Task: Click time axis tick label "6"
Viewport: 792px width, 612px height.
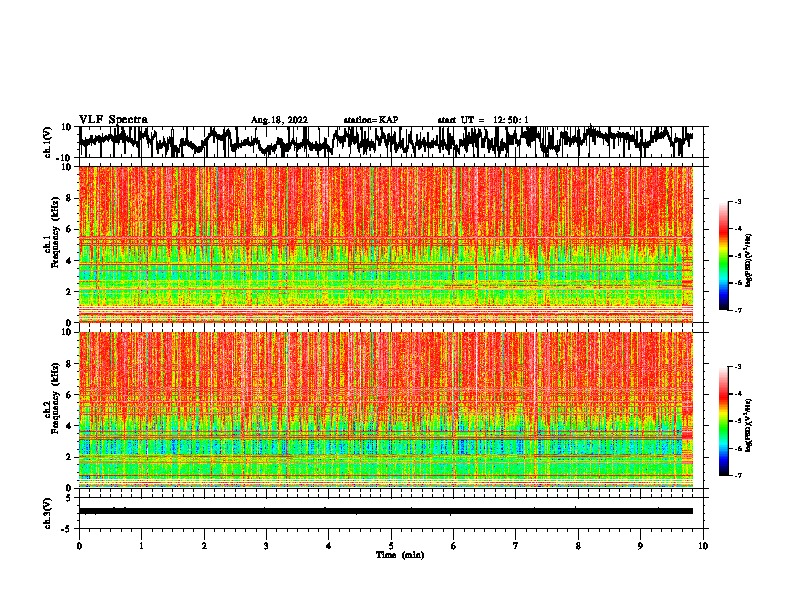Action: [x=454, y=546]
